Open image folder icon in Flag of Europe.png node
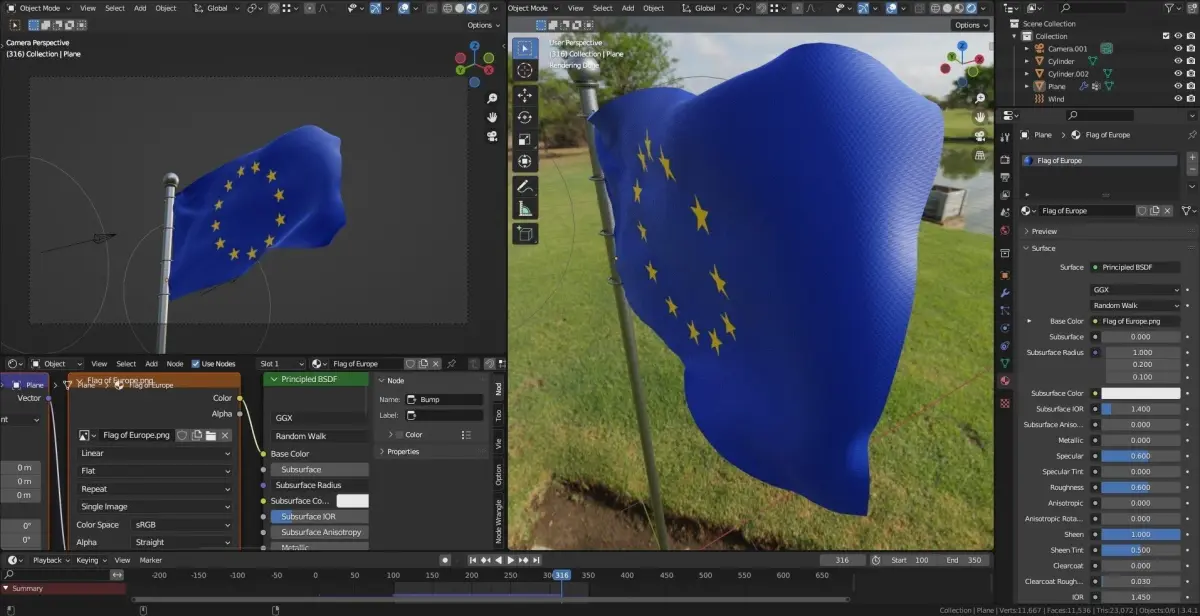Screen dimensions: 1200x616 point(211,435)
